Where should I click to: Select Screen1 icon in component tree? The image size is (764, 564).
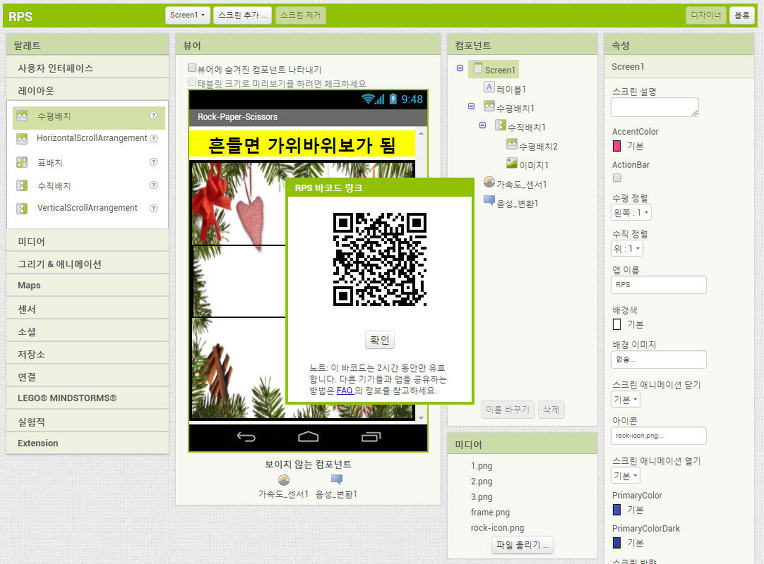478,69
